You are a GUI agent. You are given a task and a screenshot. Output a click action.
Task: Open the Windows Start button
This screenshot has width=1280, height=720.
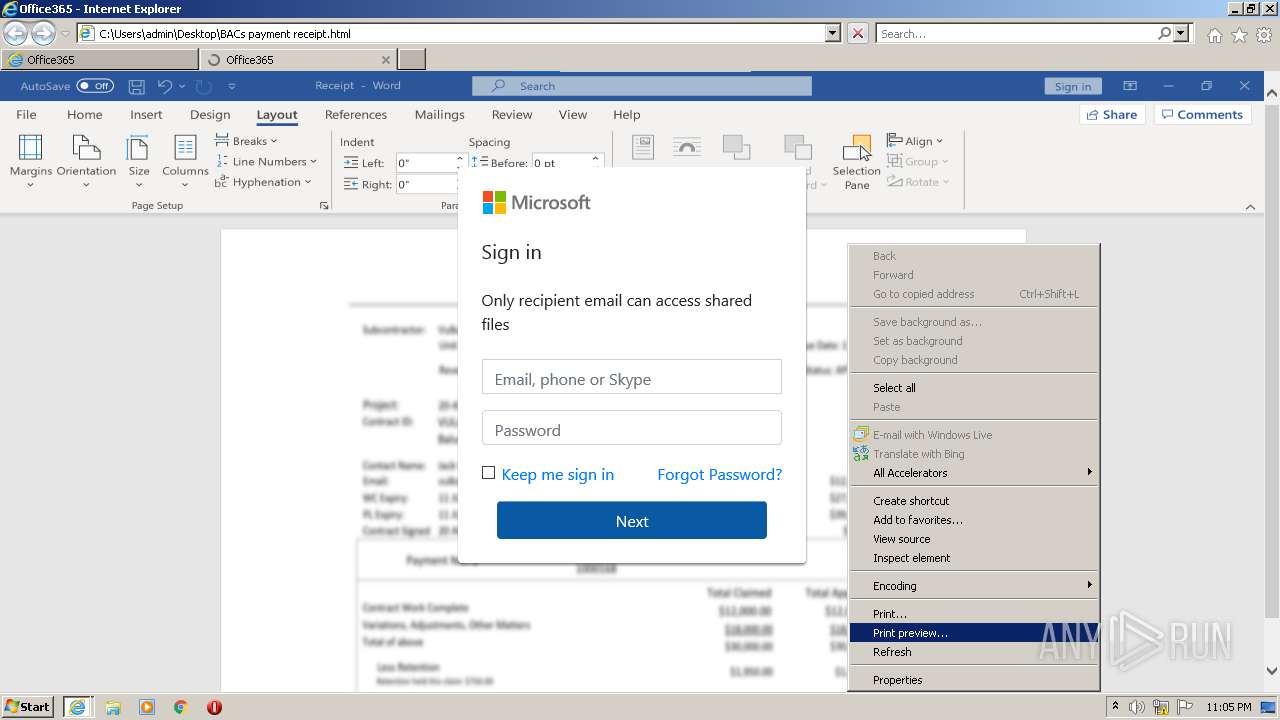(28, 707)
